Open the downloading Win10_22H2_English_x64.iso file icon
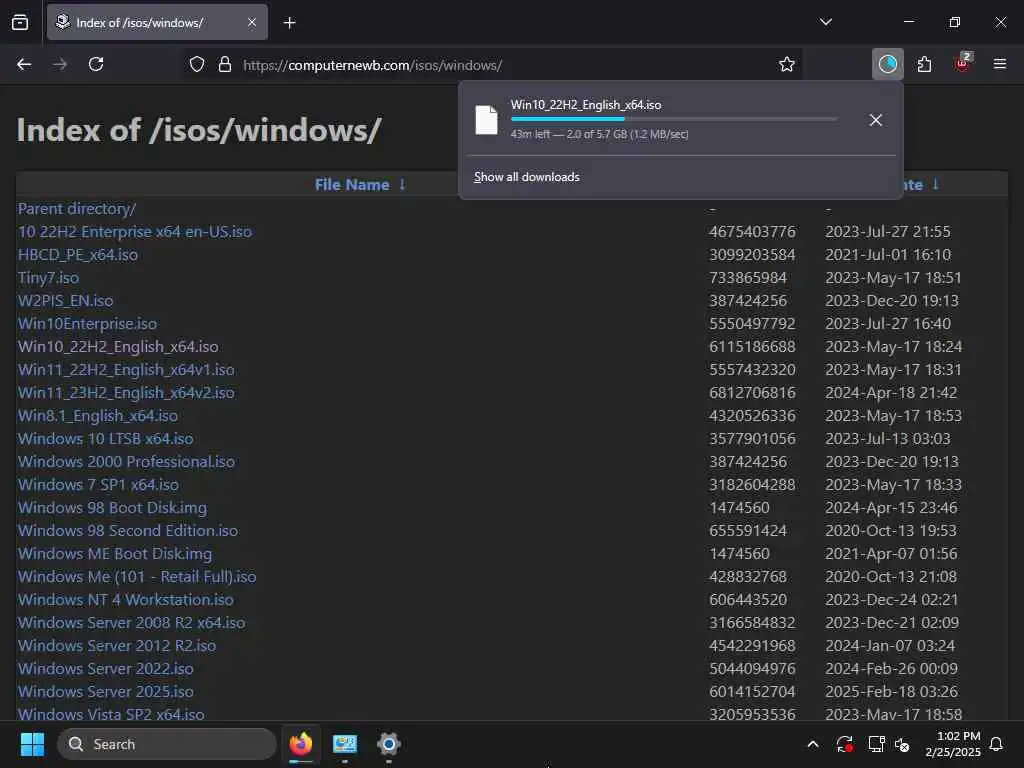This screenshot has height=768, width=1024. click(486, 120)
